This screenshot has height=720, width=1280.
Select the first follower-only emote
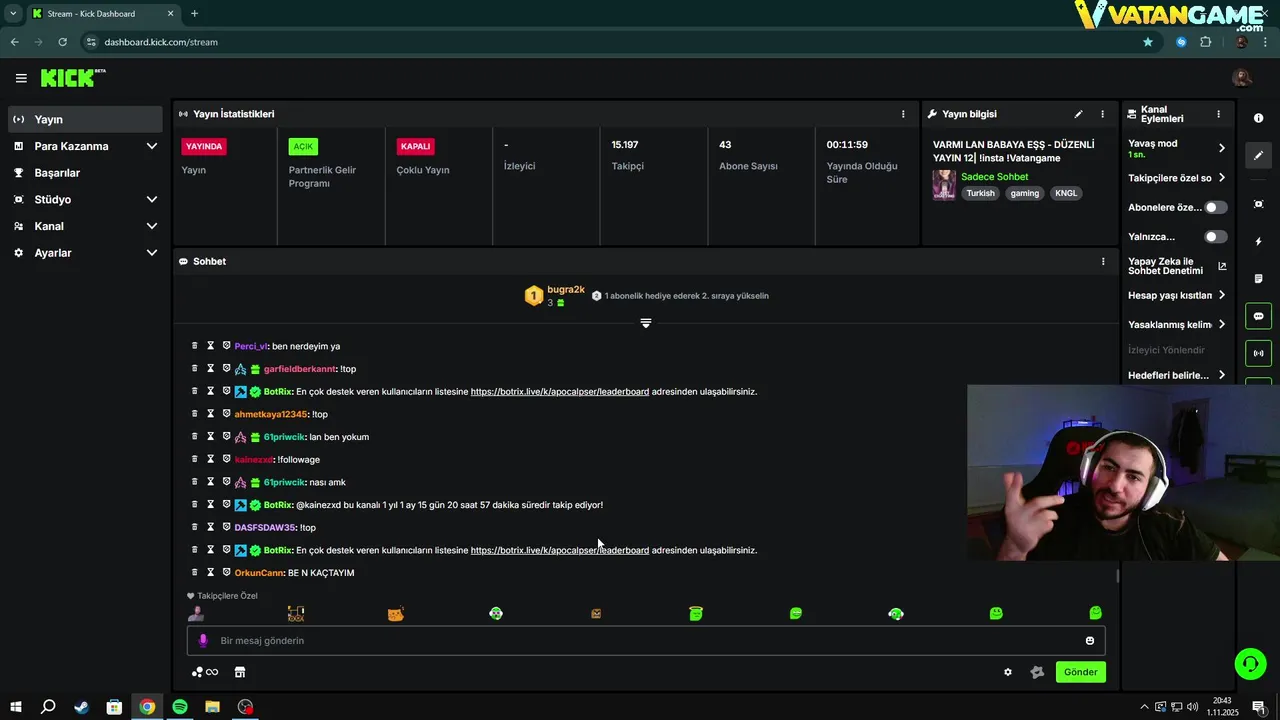(x=196, y=613)
